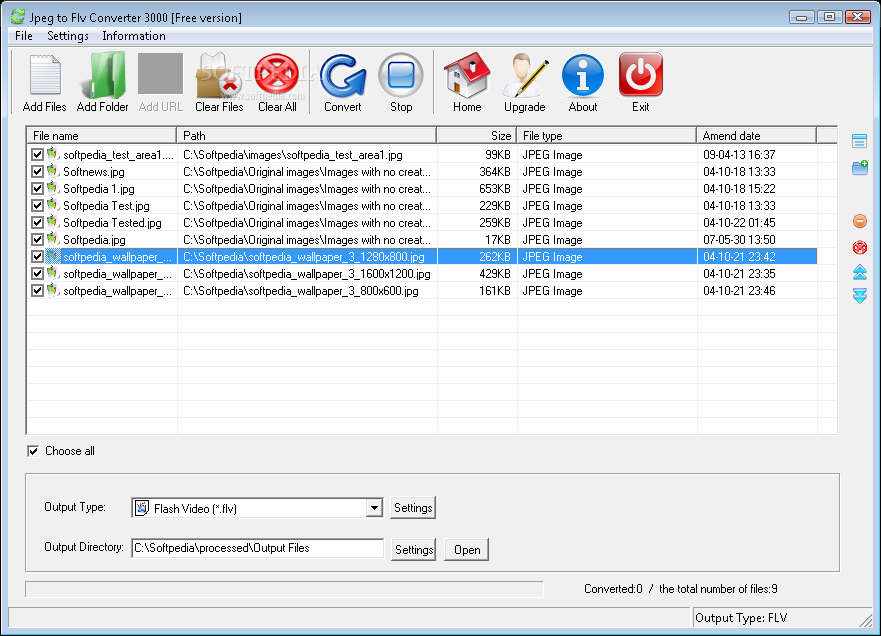The width and height of the screenshot is (881, 636).
Task: Click the Stop toolbar icon
Action: 401,75
